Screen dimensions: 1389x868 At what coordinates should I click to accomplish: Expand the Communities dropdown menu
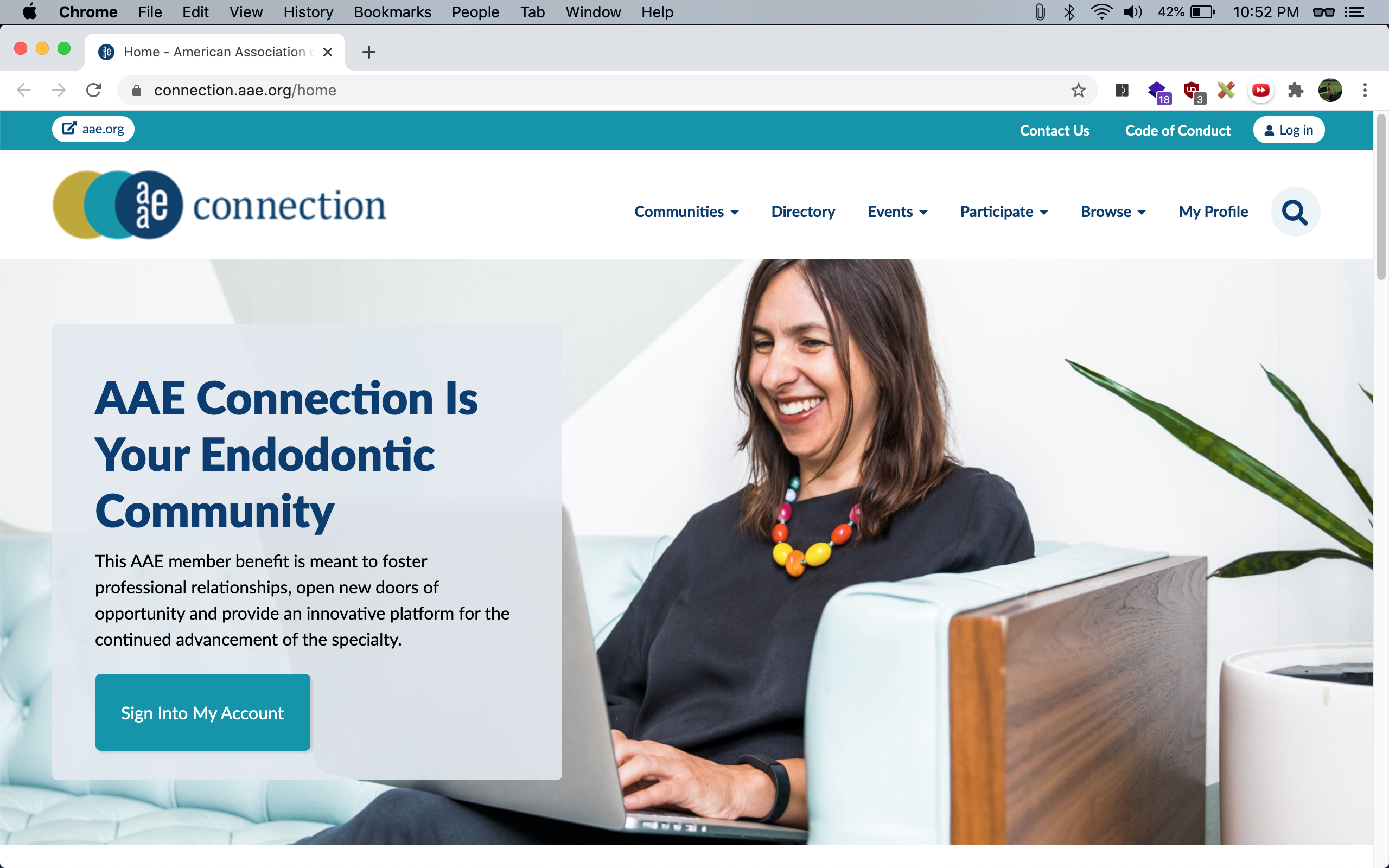686,212
